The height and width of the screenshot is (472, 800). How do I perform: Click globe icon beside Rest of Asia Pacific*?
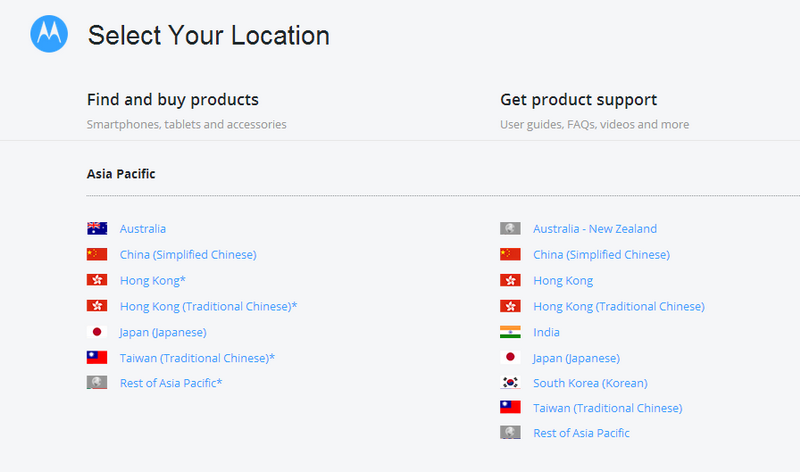tap(97, 382)
